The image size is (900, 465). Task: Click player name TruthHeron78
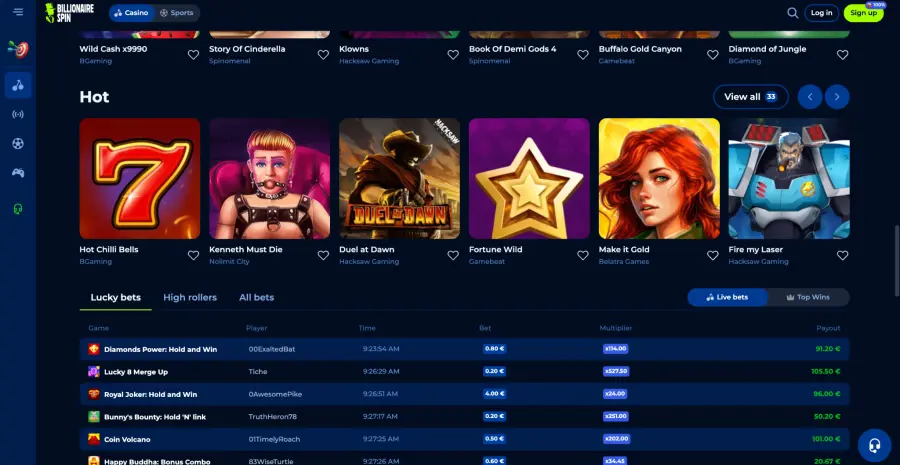pyautogui.click(x=272, y=416)
